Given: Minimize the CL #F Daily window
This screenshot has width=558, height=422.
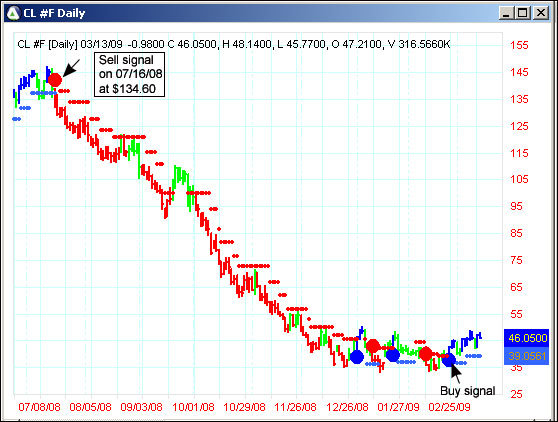Looking at the screenshot, I should click(x=506, y=13).
